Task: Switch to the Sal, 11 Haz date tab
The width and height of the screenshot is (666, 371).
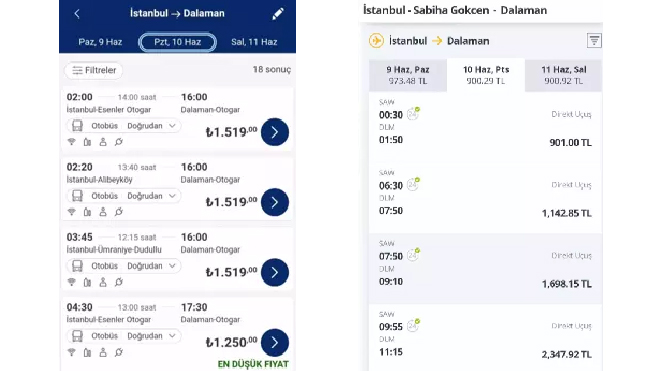Action: pos(254,42)
